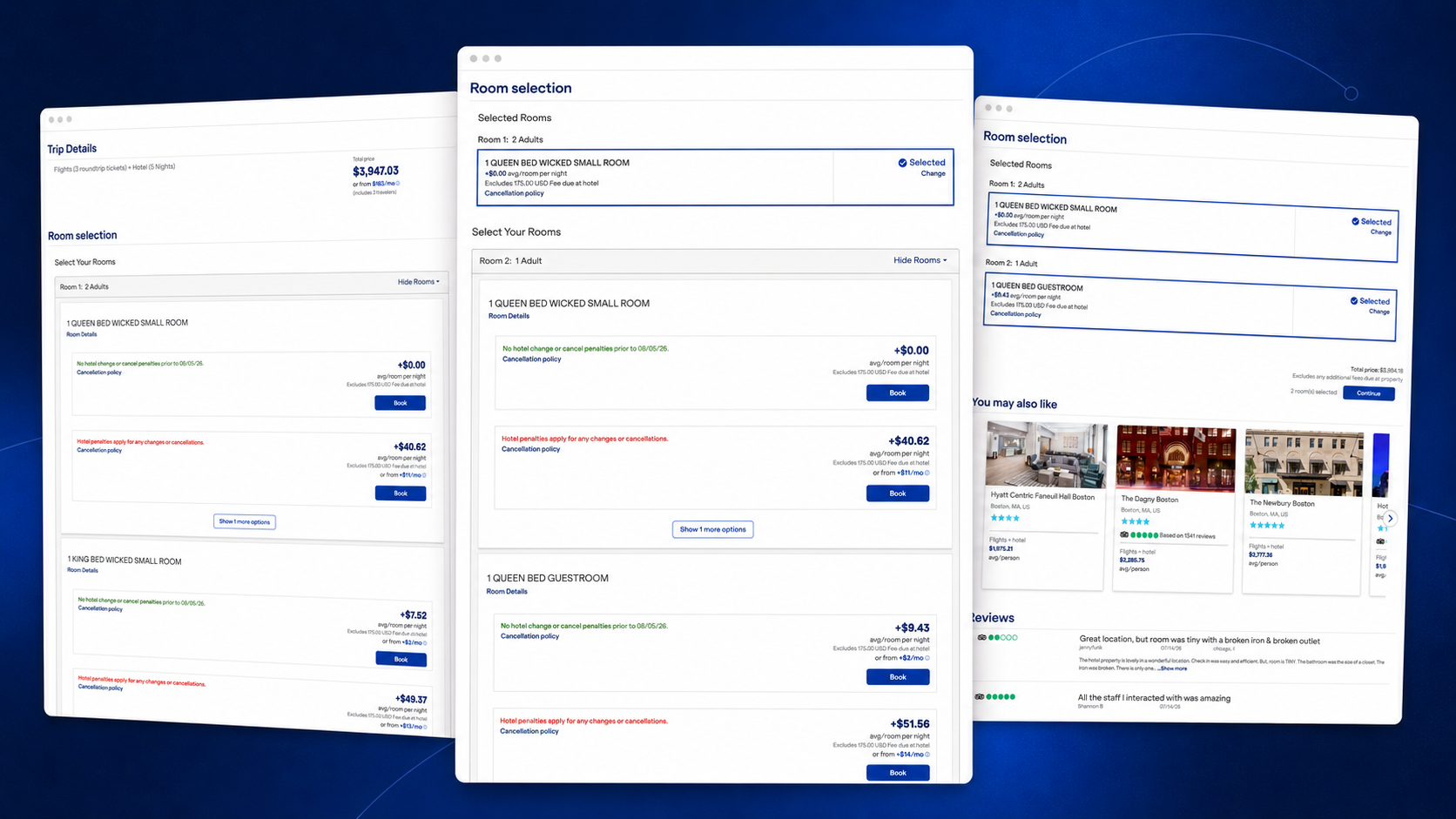
Task: Click star rating on Hyatt Centric Faneuil Hall card
Action: pos(1005,518)
